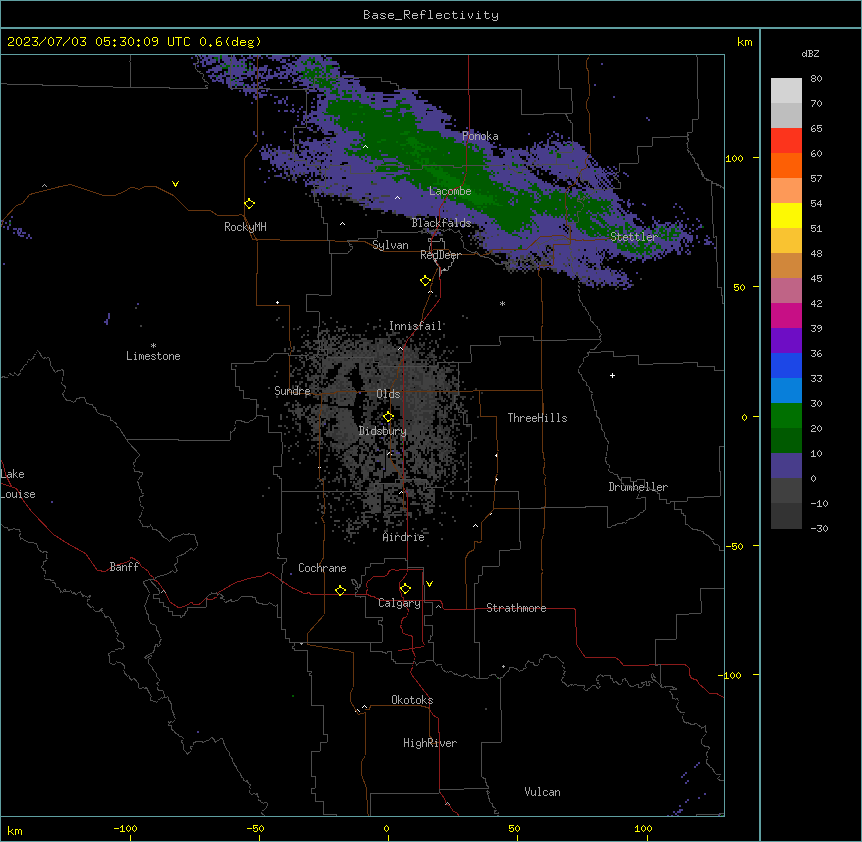Click the Lake Louise label
Image resolution: width=862 pixels, height=842 pixels.
click(x=18, y=484)
